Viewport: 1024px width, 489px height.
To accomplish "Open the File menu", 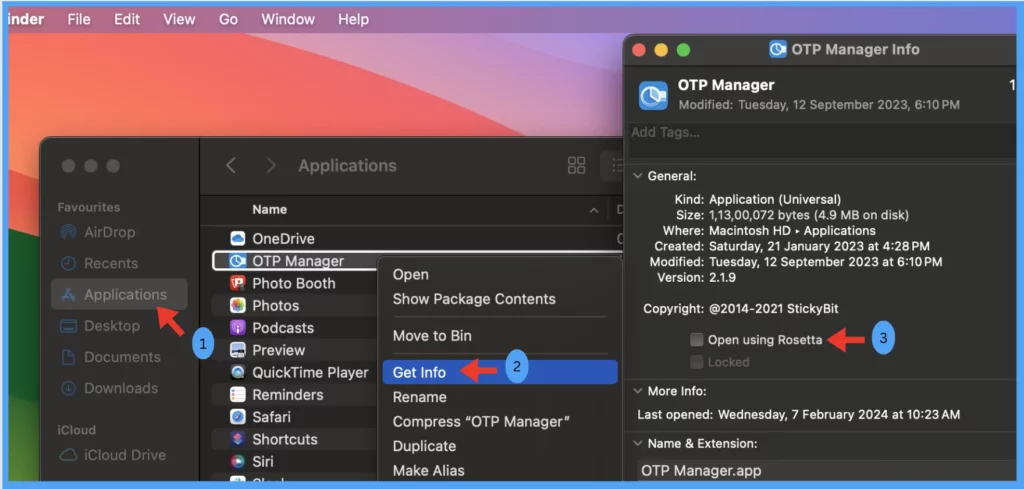I will 79,20.
